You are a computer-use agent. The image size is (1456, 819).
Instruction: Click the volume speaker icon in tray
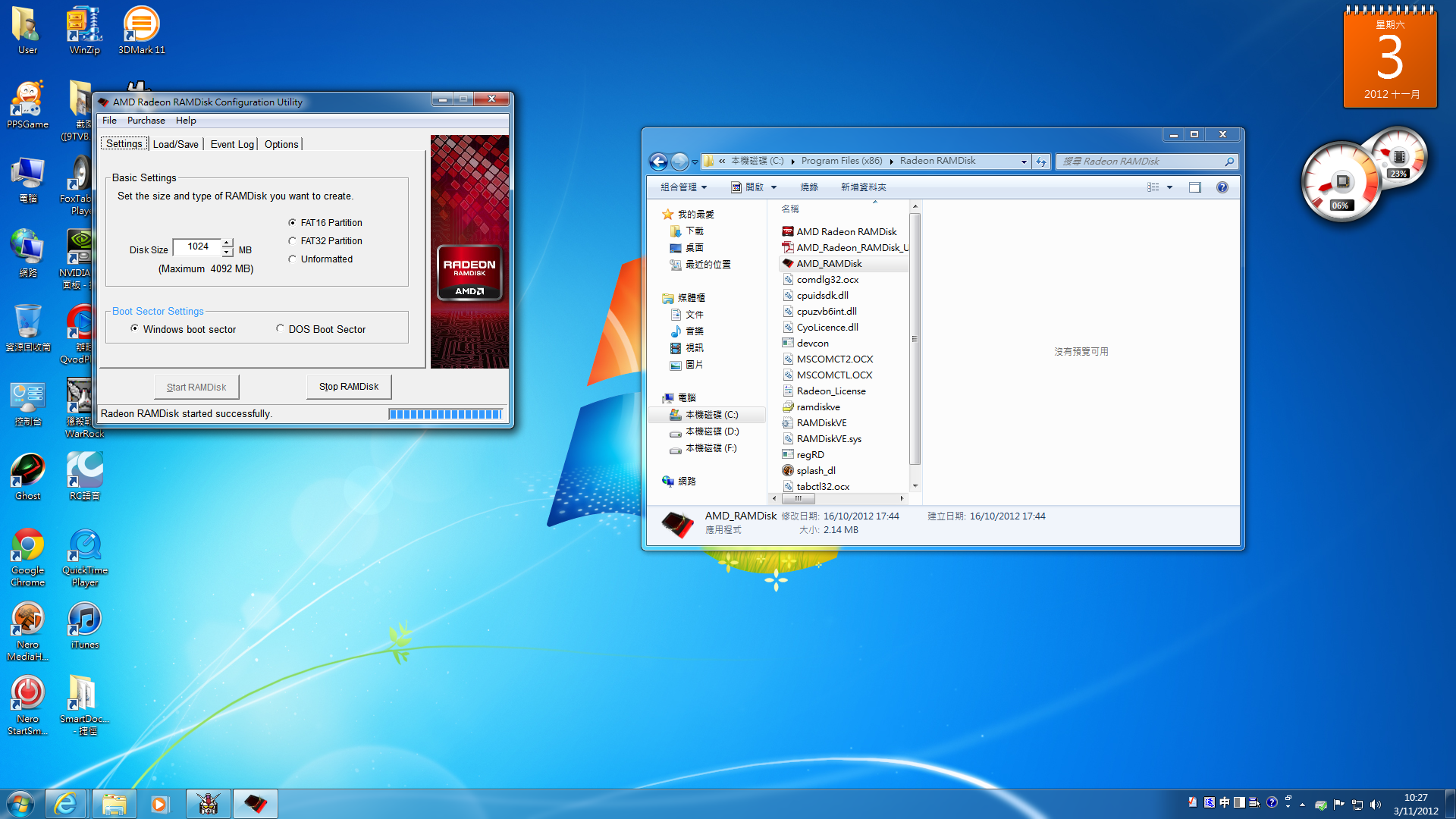coord(1376,805)
